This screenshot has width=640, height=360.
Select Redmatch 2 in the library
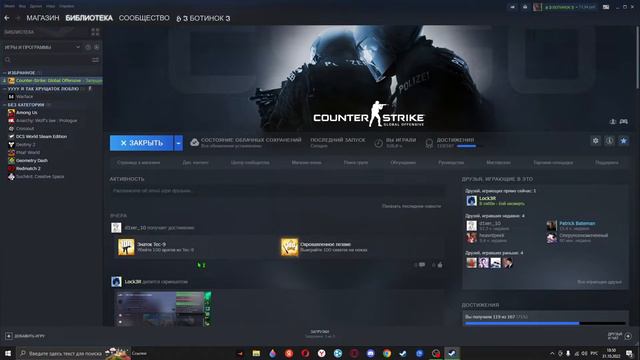pyautogui.click(x=28, y=169)
